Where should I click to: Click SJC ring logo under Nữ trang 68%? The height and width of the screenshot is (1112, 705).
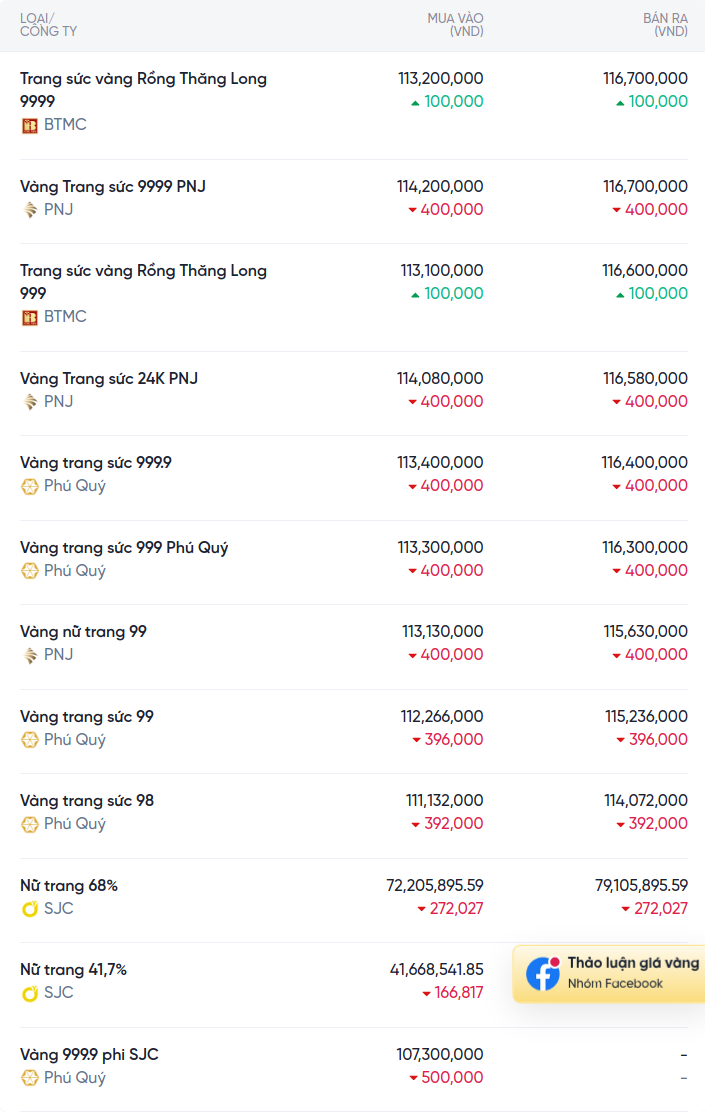[30, 908]
